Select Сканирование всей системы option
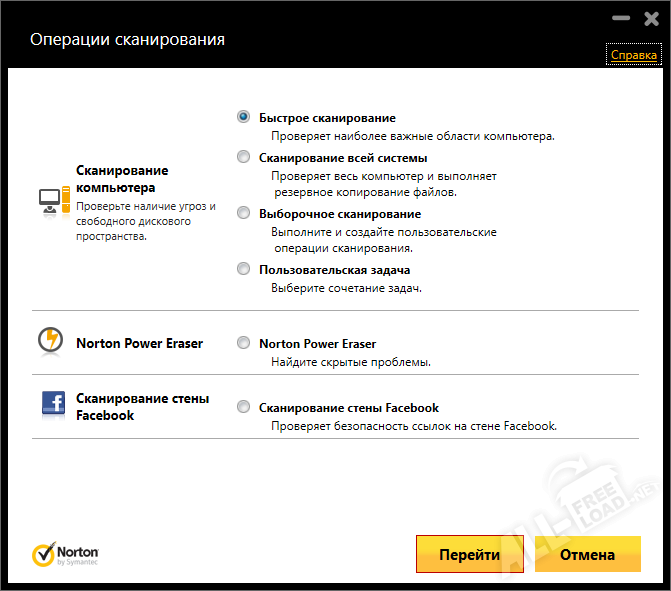This screenshot has height=591, width=671. [x=243, y=157]
